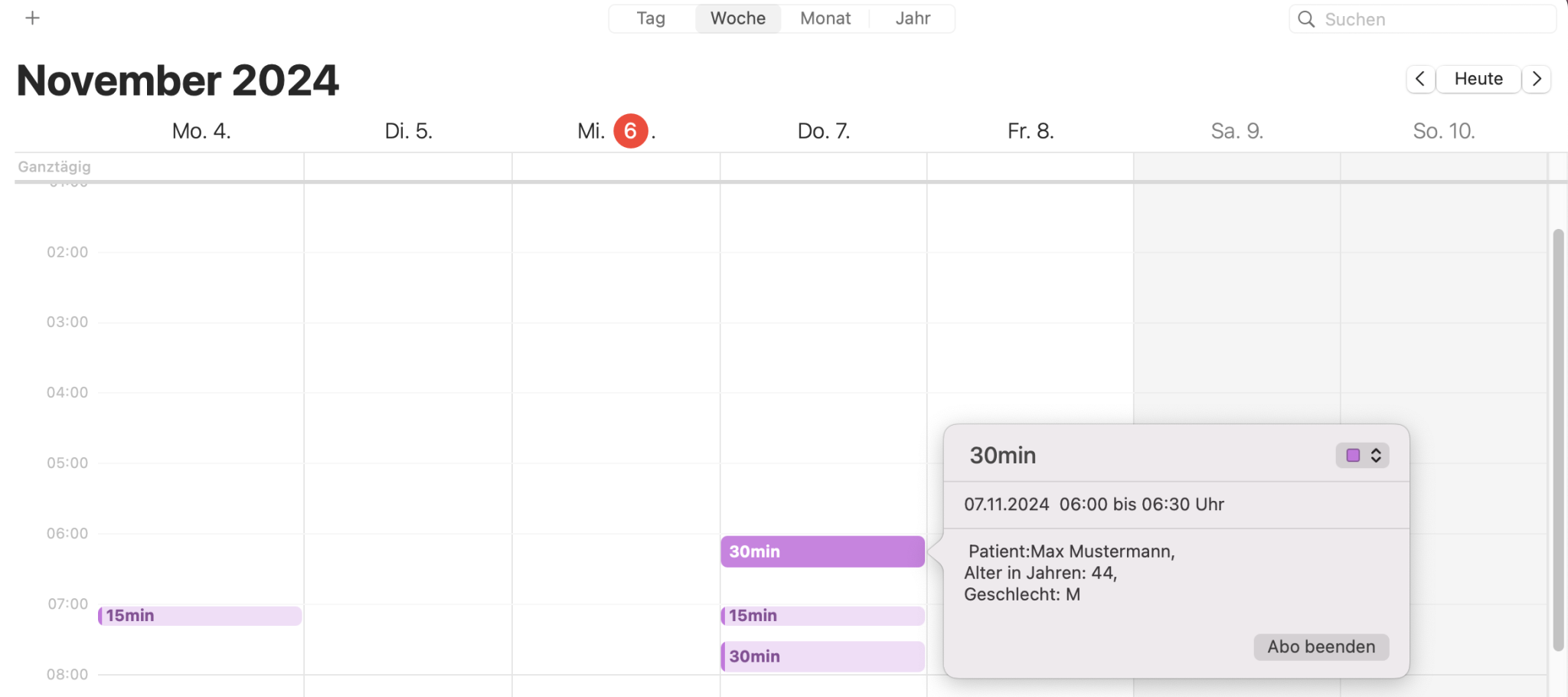The image size is (1568, 697).
Task: Select Fr. 8. day header
Action: tap(1031, 131)
